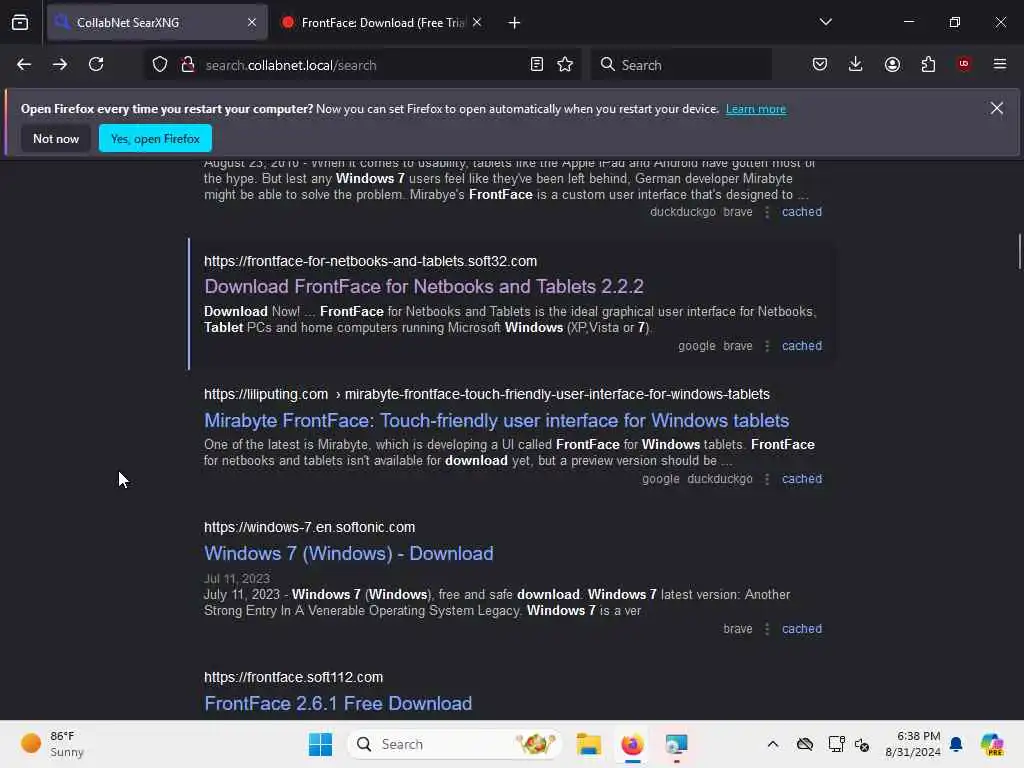Open remote desktop app in taskbar
Image resolution: width=1024 pixels, height=768 pixels.
(677, 744)
